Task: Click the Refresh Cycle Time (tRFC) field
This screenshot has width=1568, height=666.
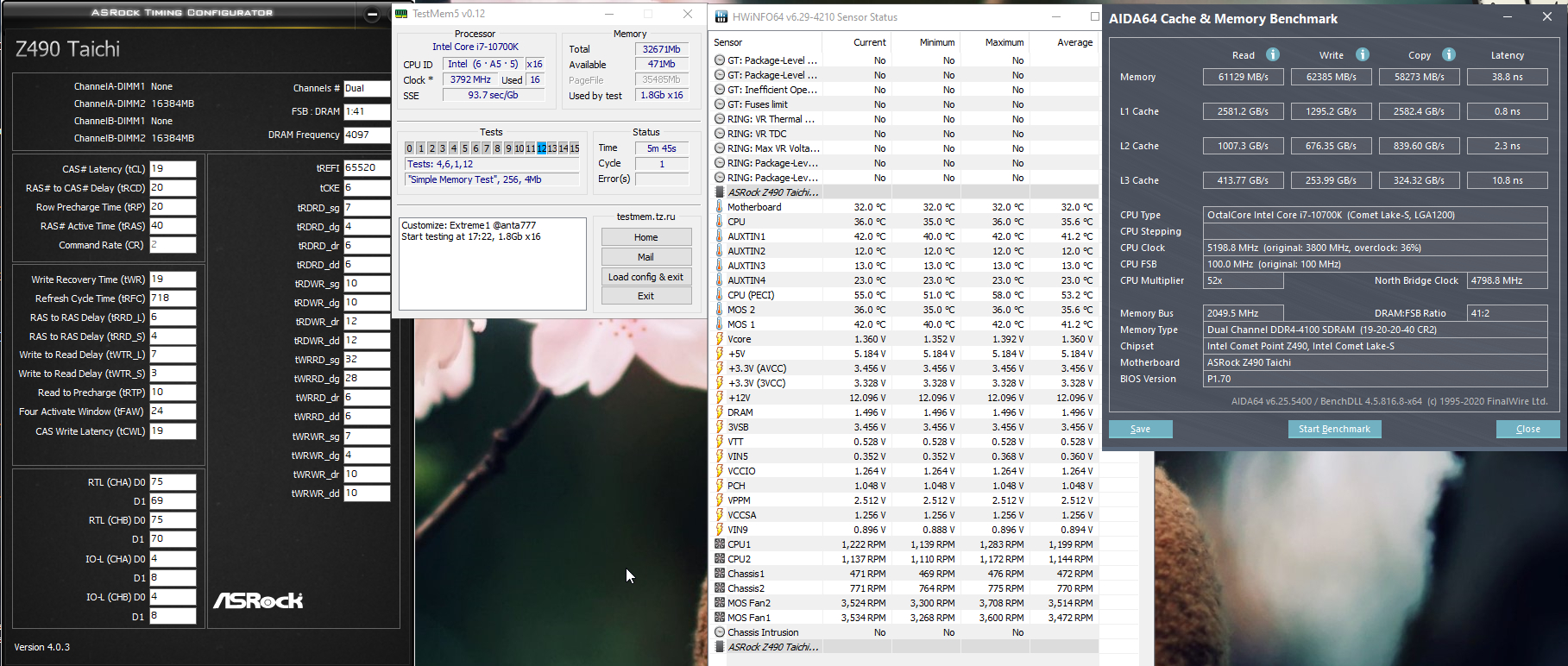Action: [x=173, y=298]
